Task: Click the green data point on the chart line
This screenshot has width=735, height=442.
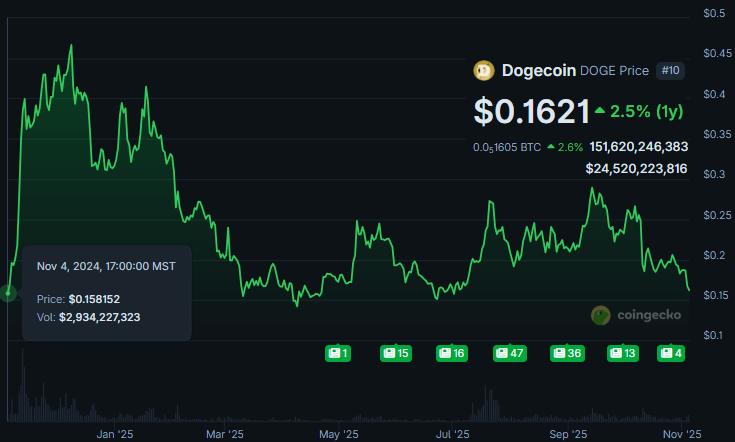Action: [x=8, y=293]
